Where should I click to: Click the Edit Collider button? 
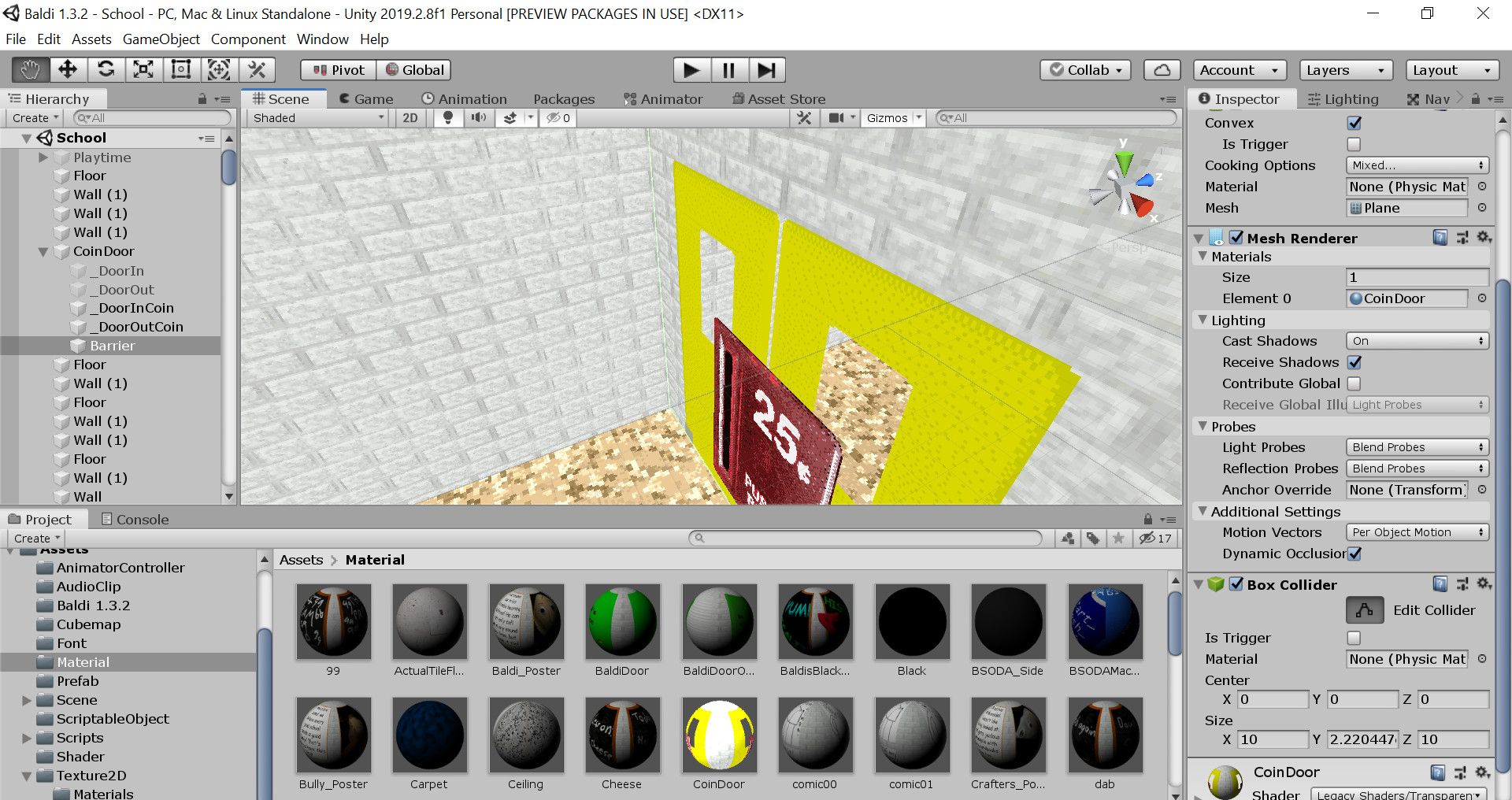coord(1364,609)
